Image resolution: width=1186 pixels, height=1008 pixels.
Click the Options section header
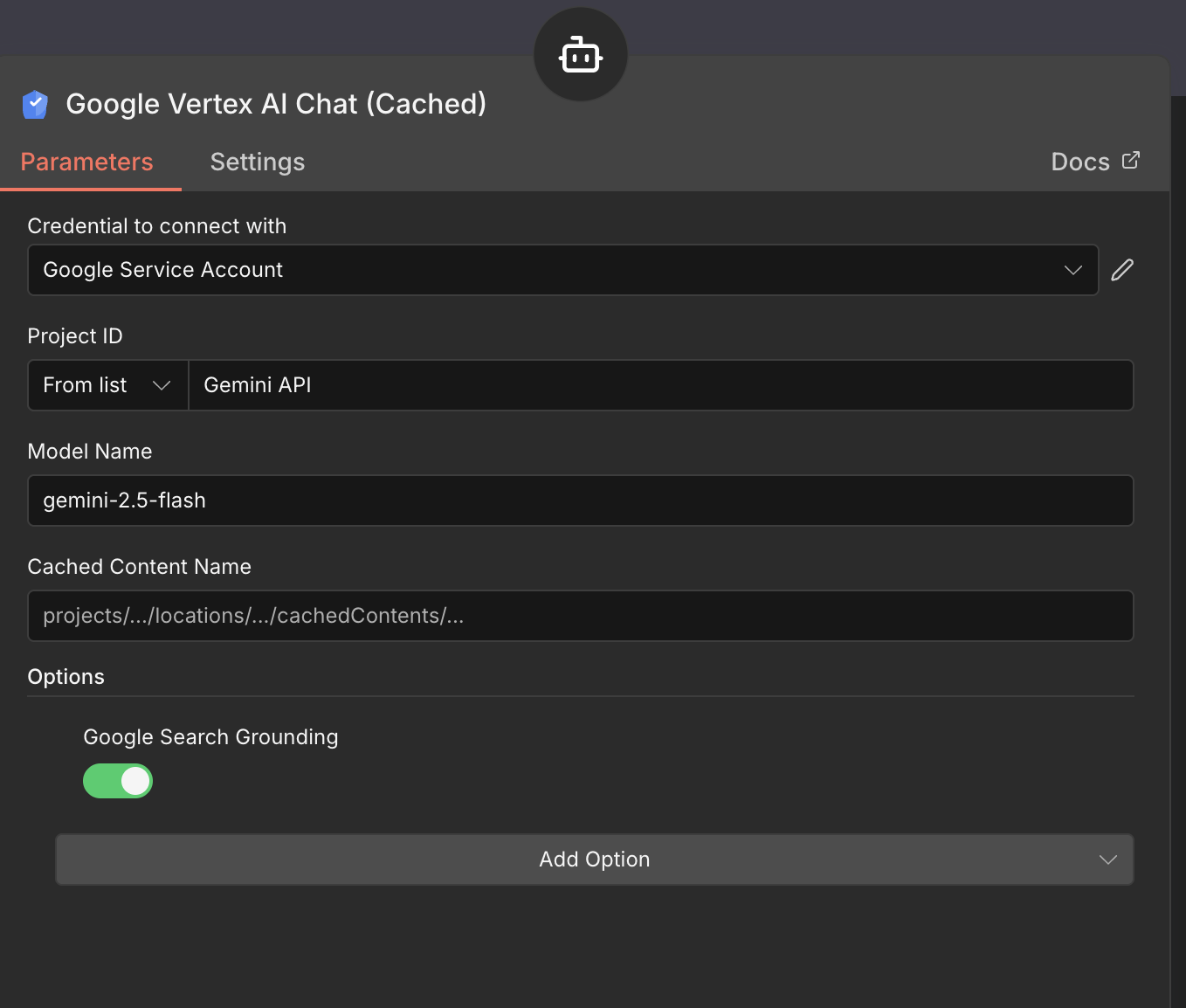click(x=66, y=677)
